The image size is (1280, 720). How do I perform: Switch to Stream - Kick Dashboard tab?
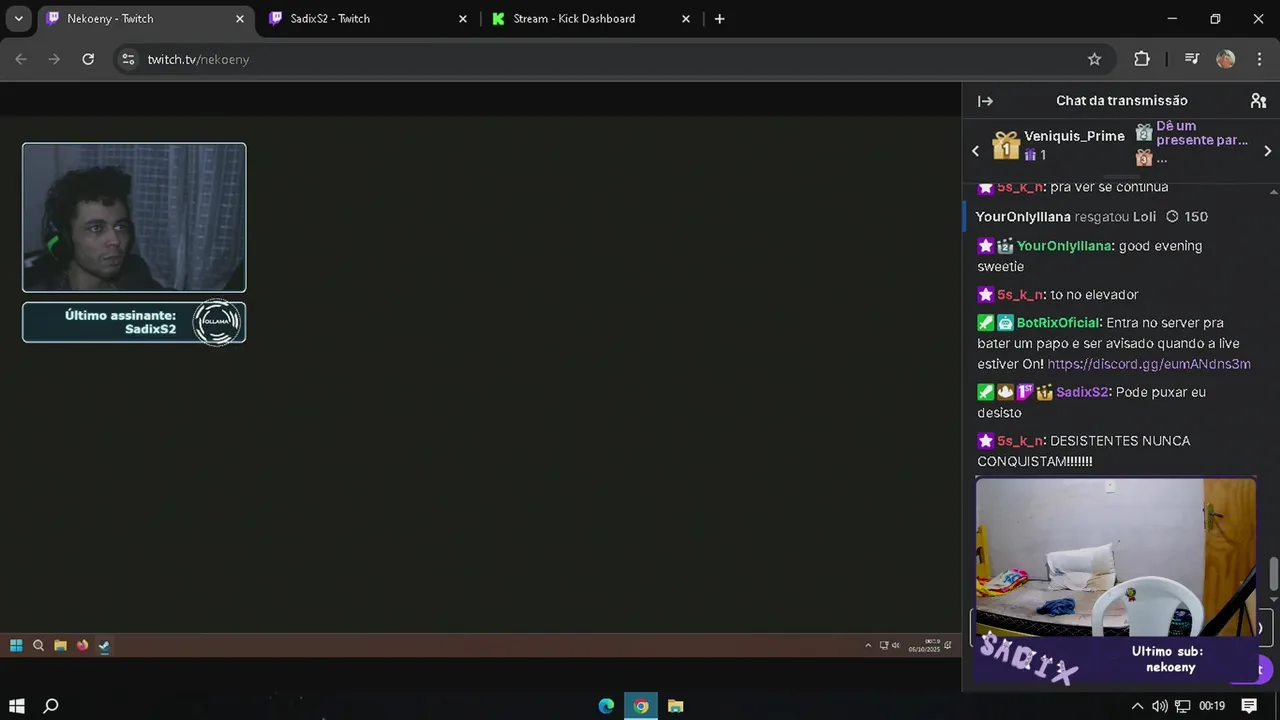(x=591, y=19)
